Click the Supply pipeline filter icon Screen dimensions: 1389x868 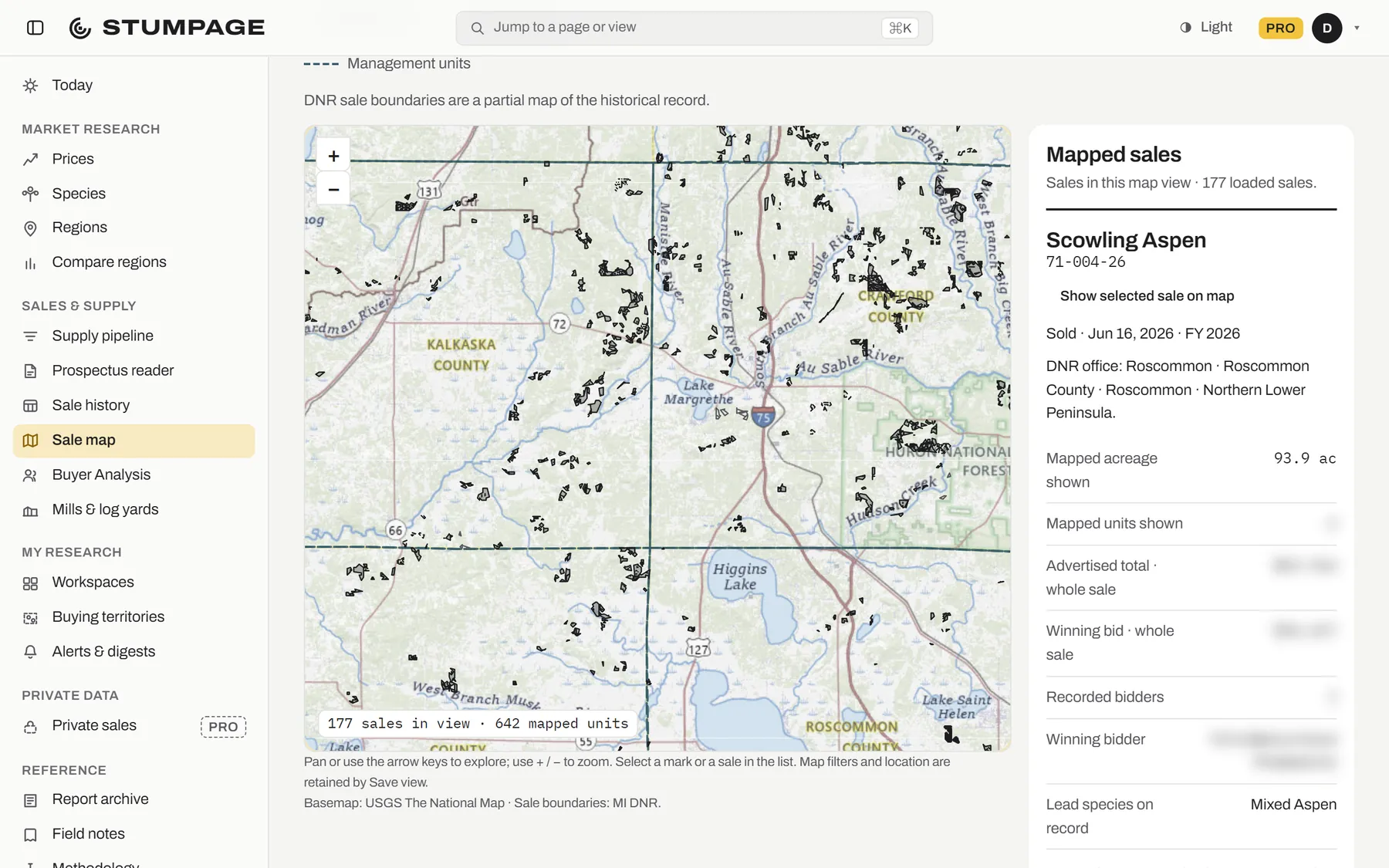point(30,336)
